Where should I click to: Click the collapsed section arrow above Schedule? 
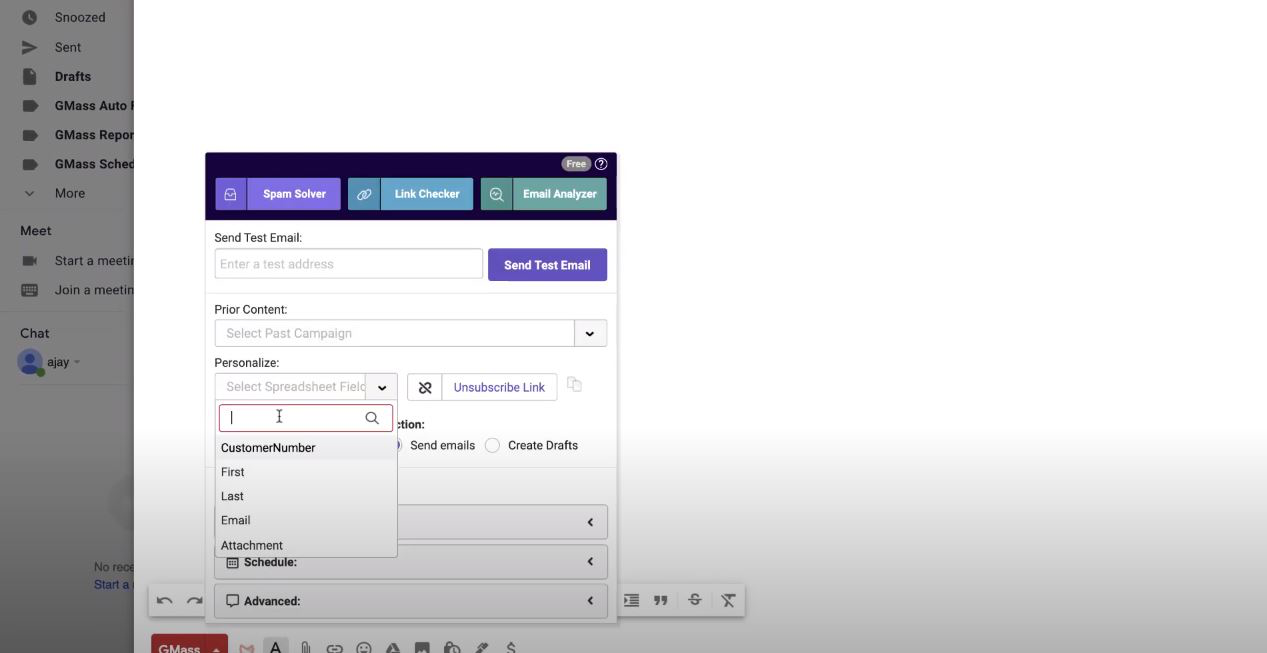[590, 522]
